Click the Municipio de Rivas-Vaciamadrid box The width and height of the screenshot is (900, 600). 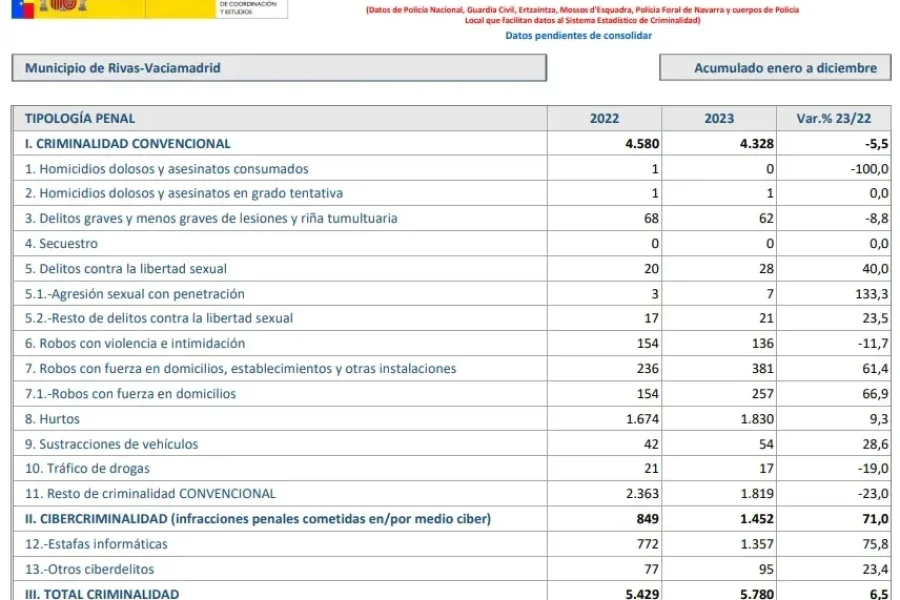click(x=279, y=68)
